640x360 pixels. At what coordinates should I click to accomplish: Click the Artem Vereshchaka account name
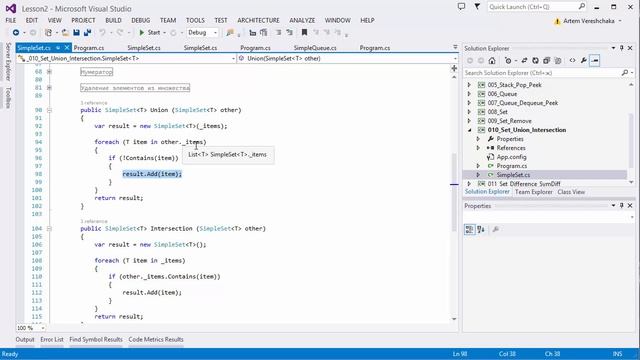[589, 21]
